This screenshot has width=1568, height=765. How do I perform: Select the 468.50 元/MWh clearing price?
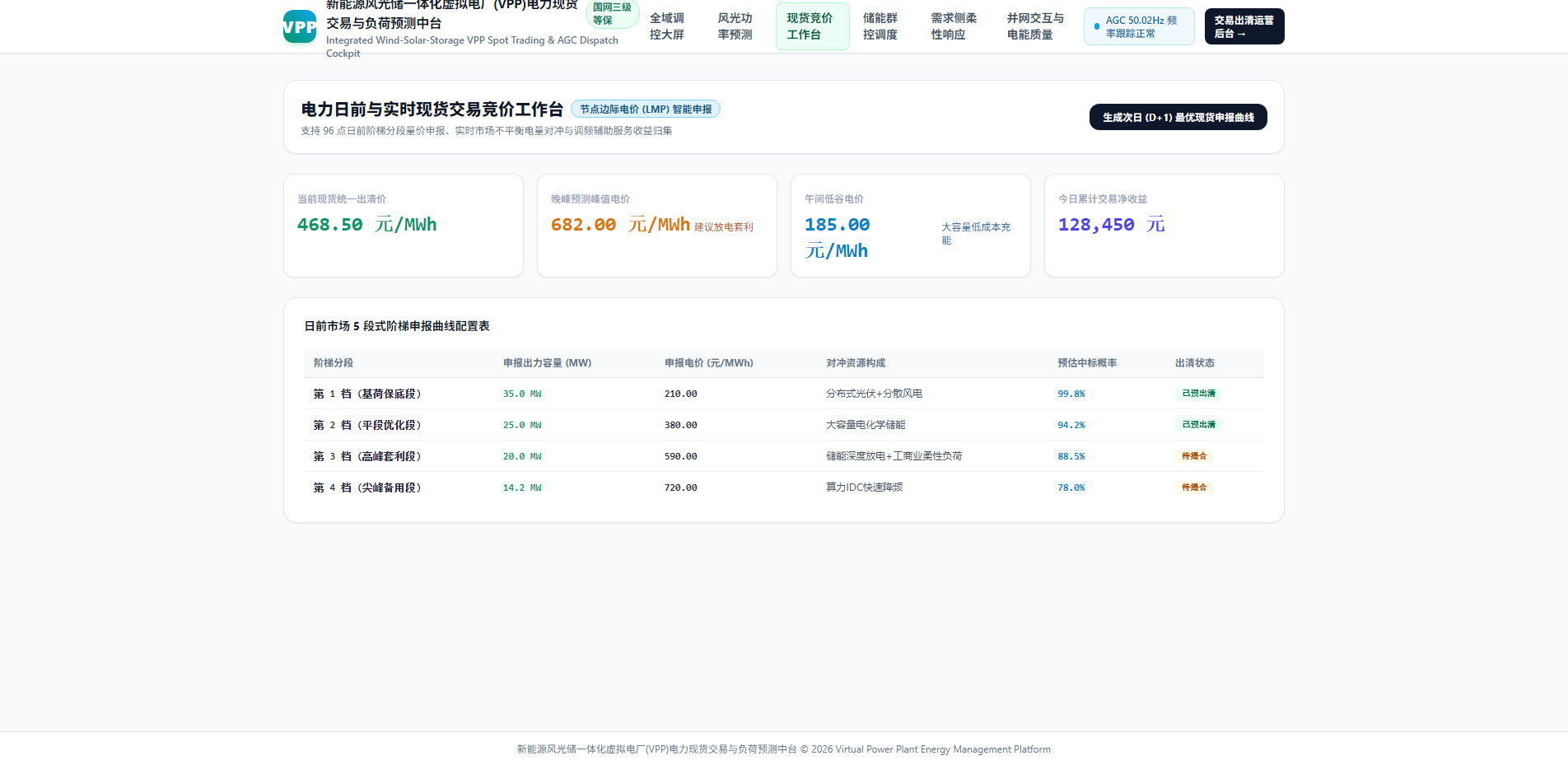coord(366,224)
